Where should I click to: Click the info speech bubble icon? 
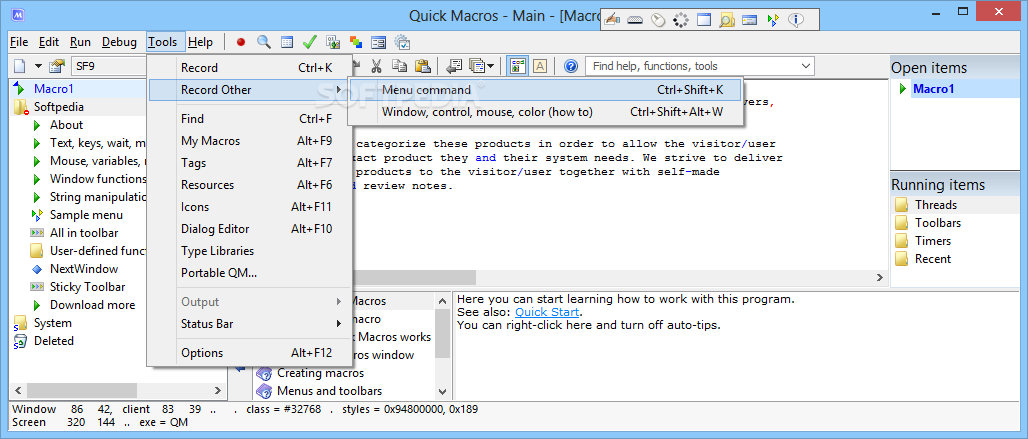pyautogui.click(x=796, y=20)
